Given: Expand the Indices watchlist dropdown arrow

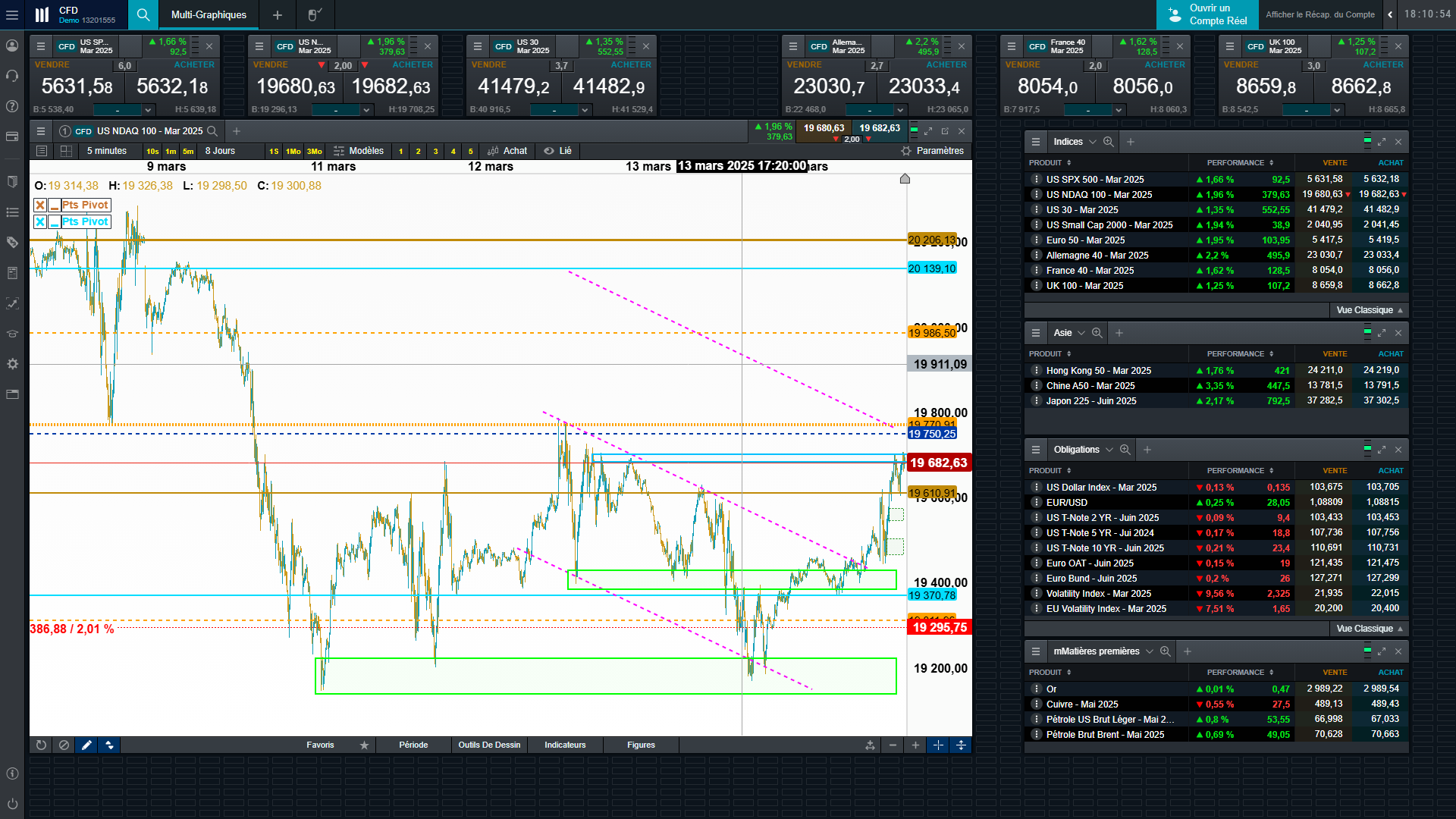Looking at the screenshot, I should 1093,142.
